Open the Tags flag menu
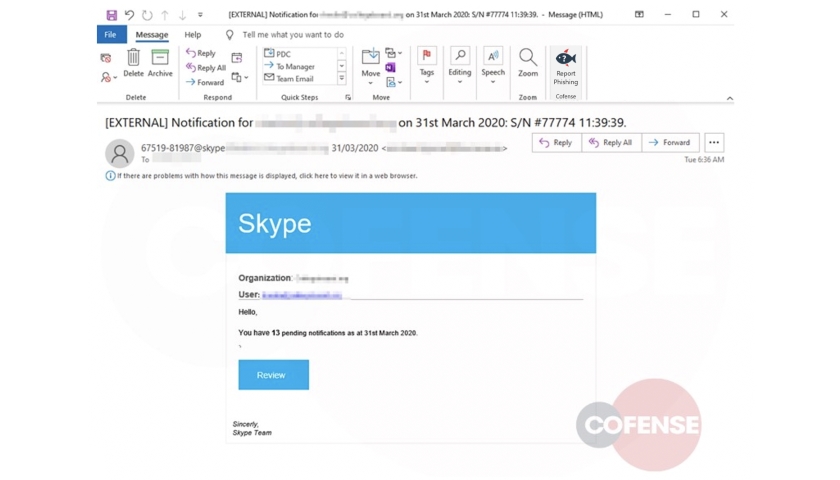This screenshot has height=480, width=840. coord(427,66)
